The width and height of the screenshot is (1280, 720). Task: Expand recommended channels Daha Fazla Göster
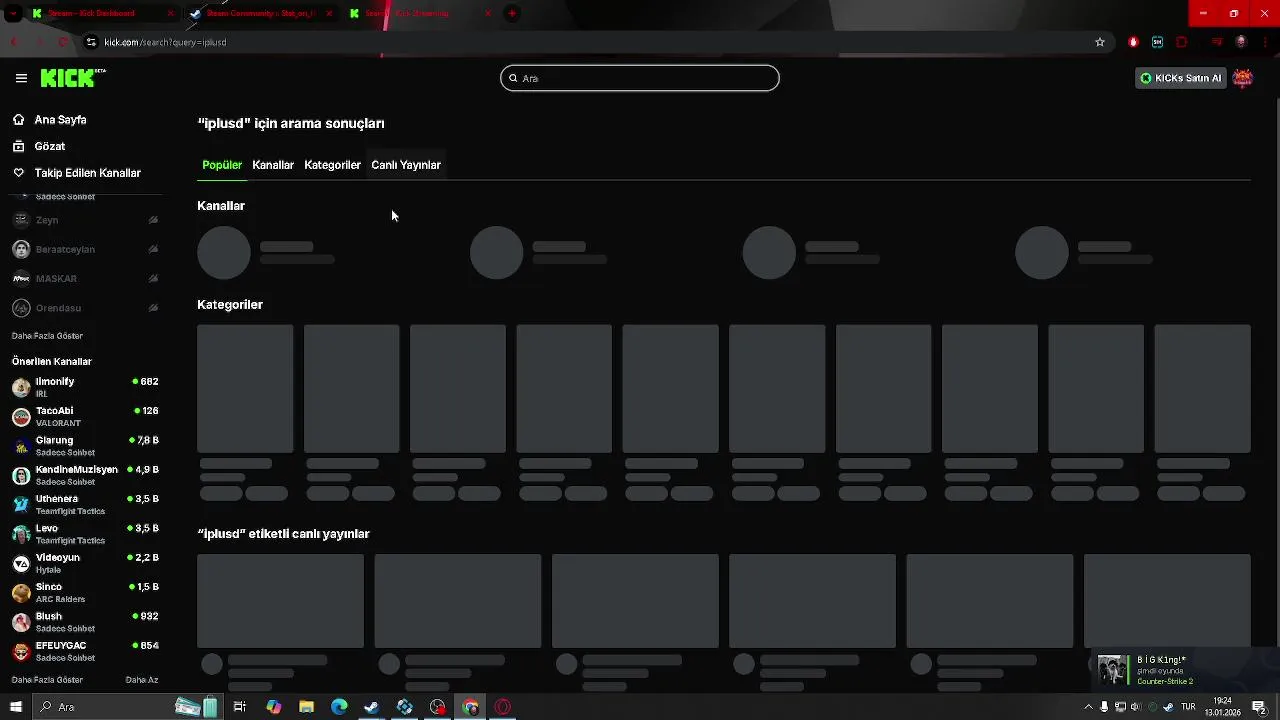click(47, 680)
